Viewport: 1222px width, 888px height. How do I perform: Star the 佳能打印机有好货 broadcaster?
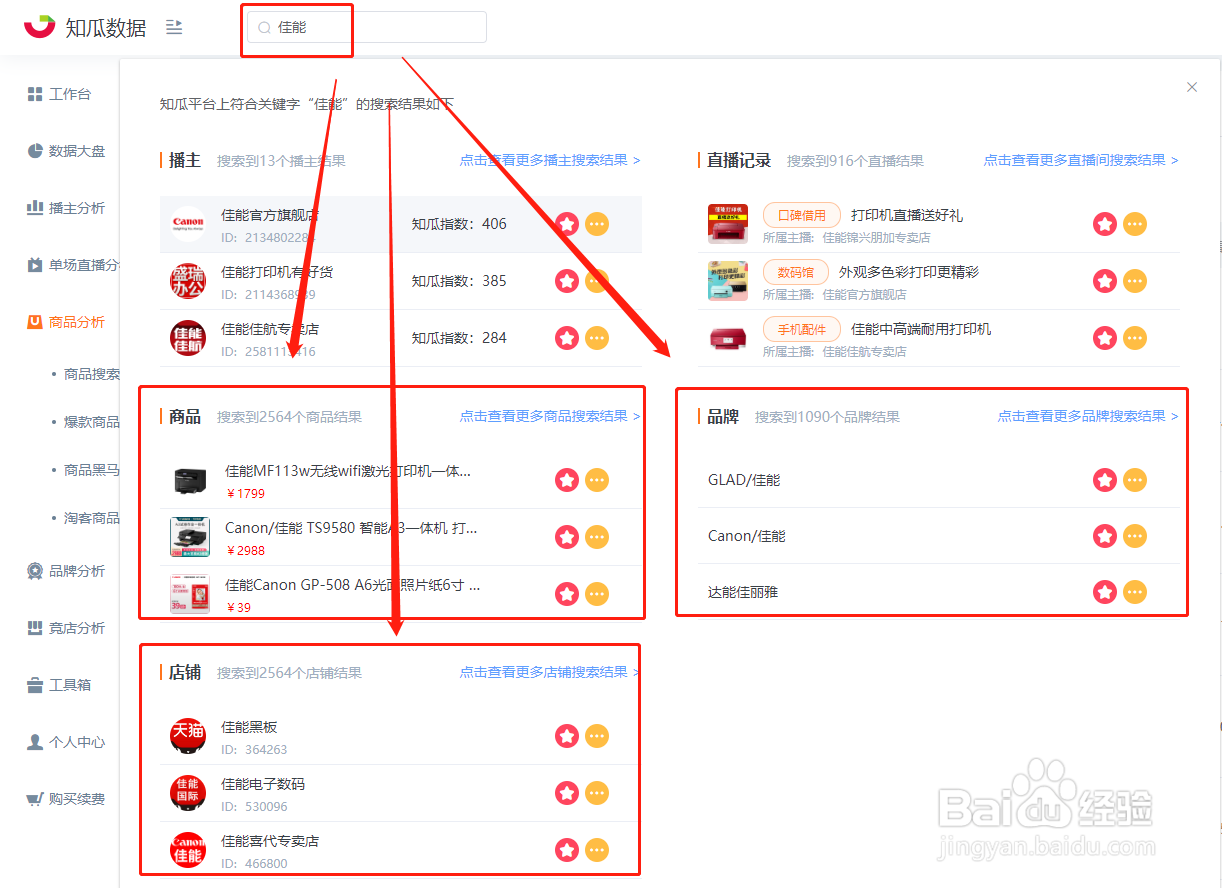coord(567,281)
